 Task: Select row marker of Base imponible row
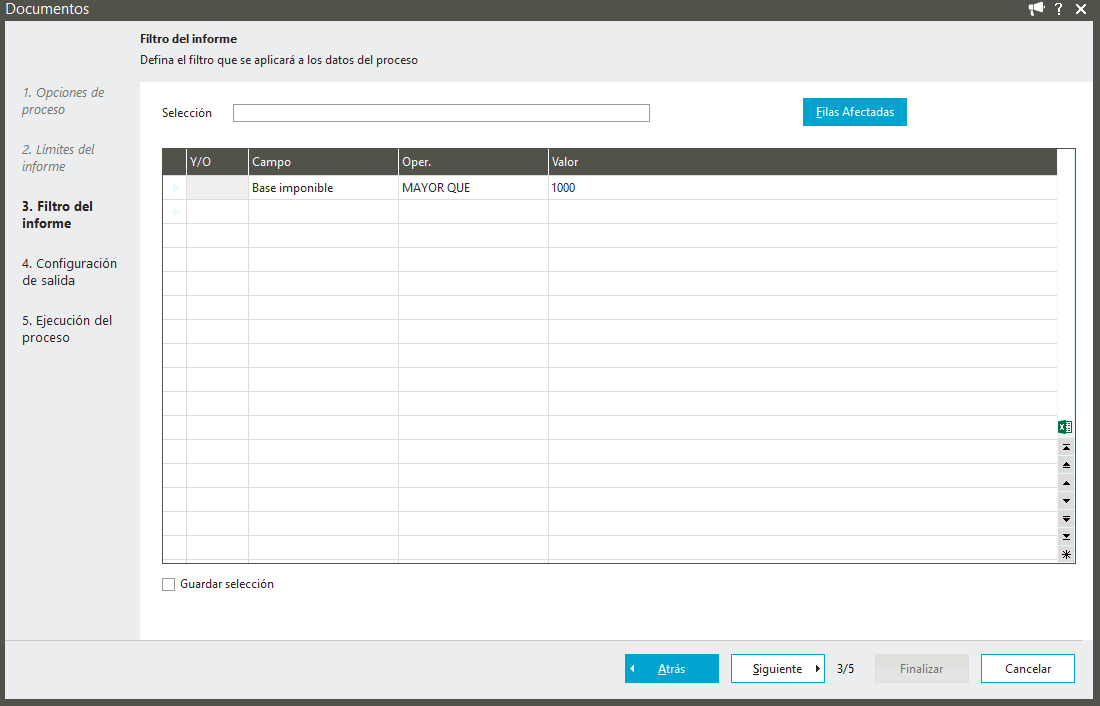[x=175, y=187]
